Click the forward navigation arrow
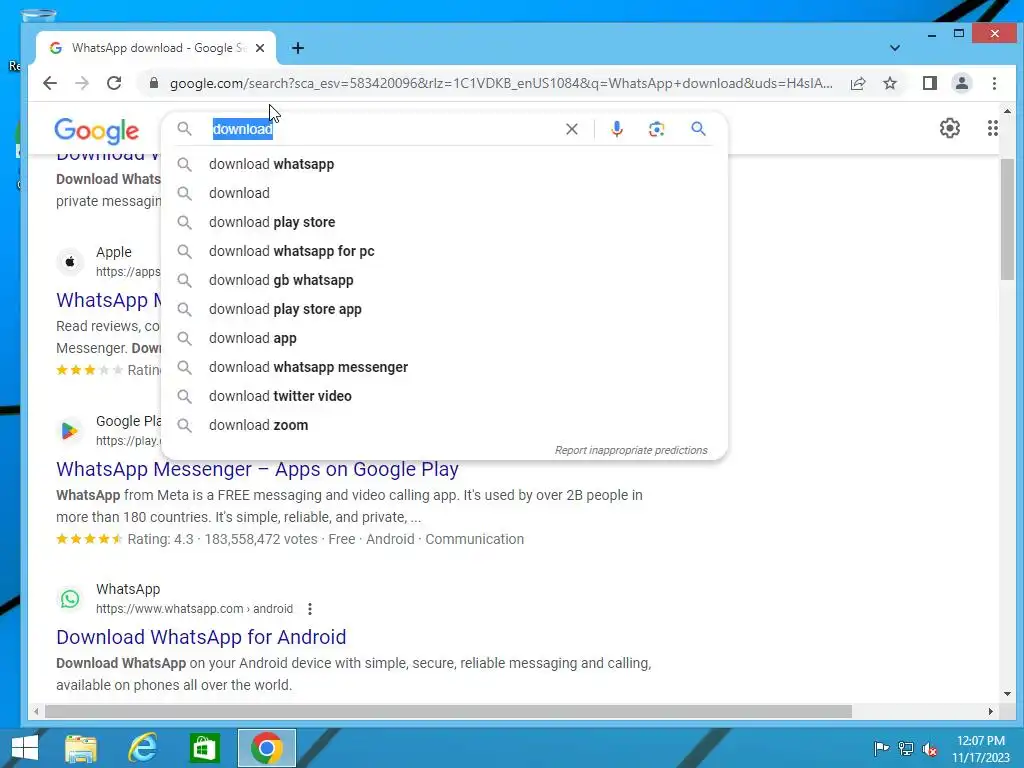 (x=82, y=83)
